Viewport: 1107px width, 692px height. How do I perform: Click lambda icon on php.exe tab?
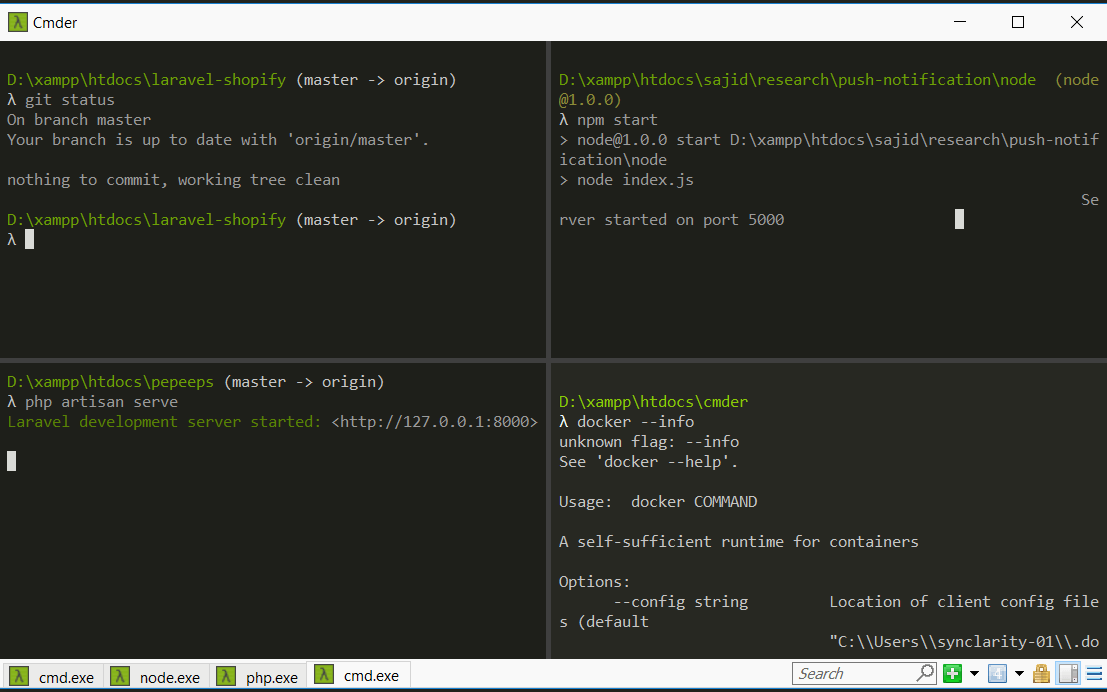coord(225,676)
